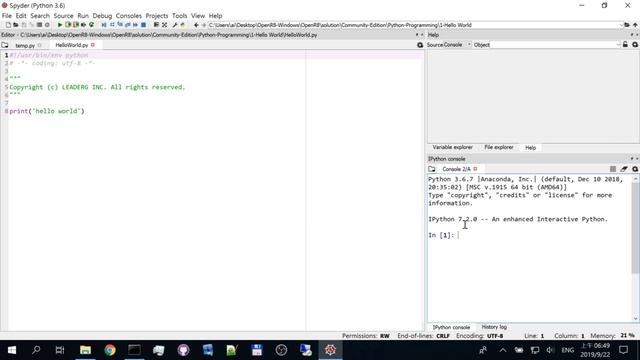
Task: Open the editor options gear icon
Action: coord(420,45)
